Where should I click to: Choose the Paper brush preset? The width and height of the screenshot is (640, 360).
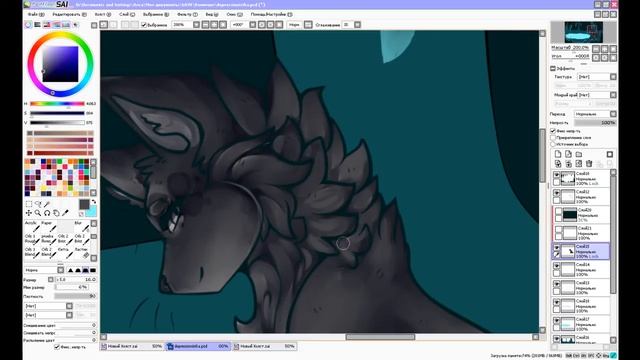pyautogui.click(x=48, y=226)
